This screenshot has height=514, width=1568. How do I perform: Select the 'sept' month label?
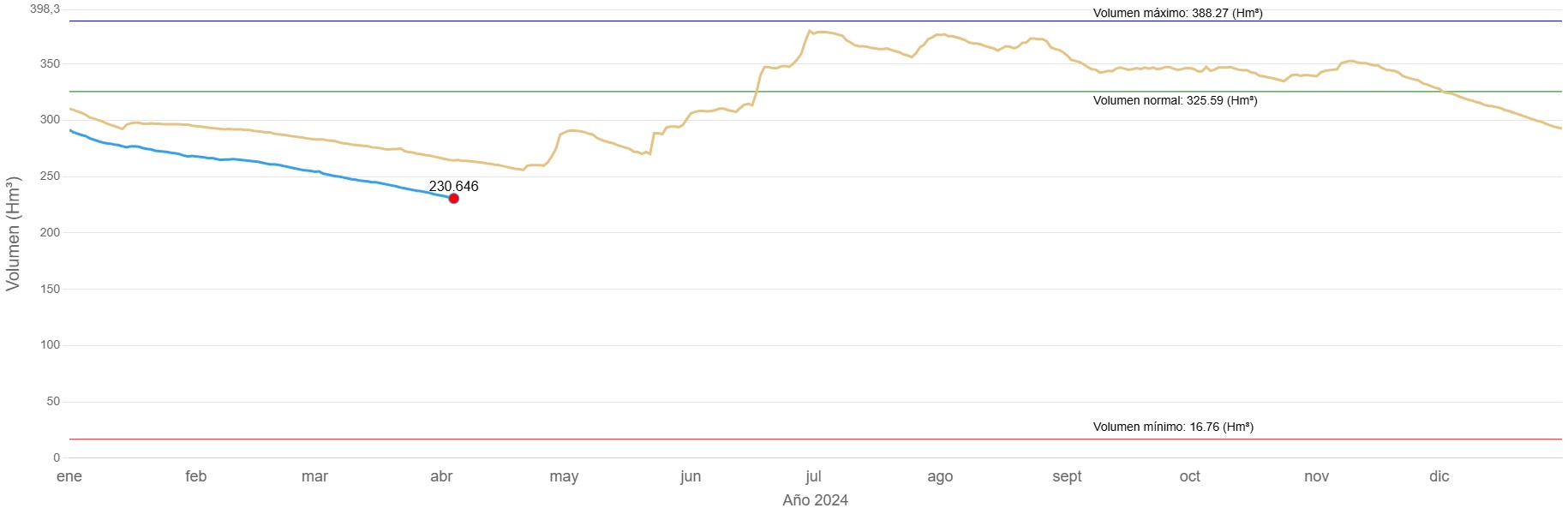[1067, 476]
